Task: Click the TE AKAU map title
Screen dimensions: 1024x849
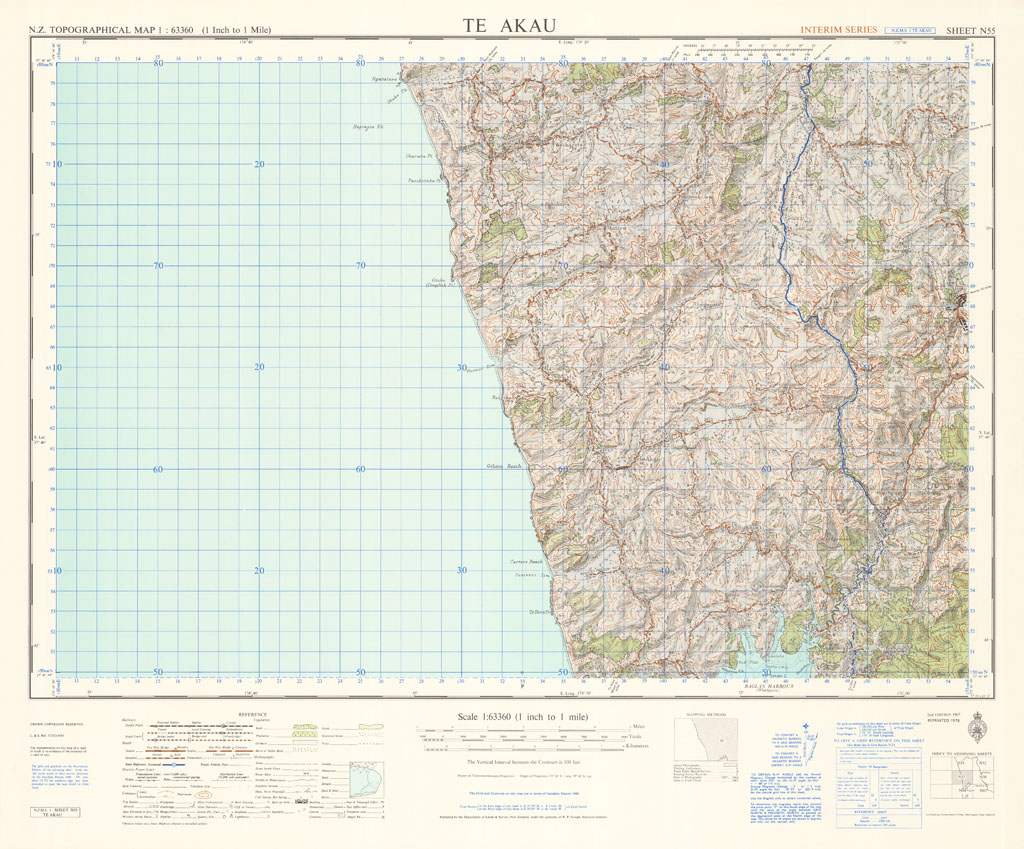Action: (x=511, y=25)
